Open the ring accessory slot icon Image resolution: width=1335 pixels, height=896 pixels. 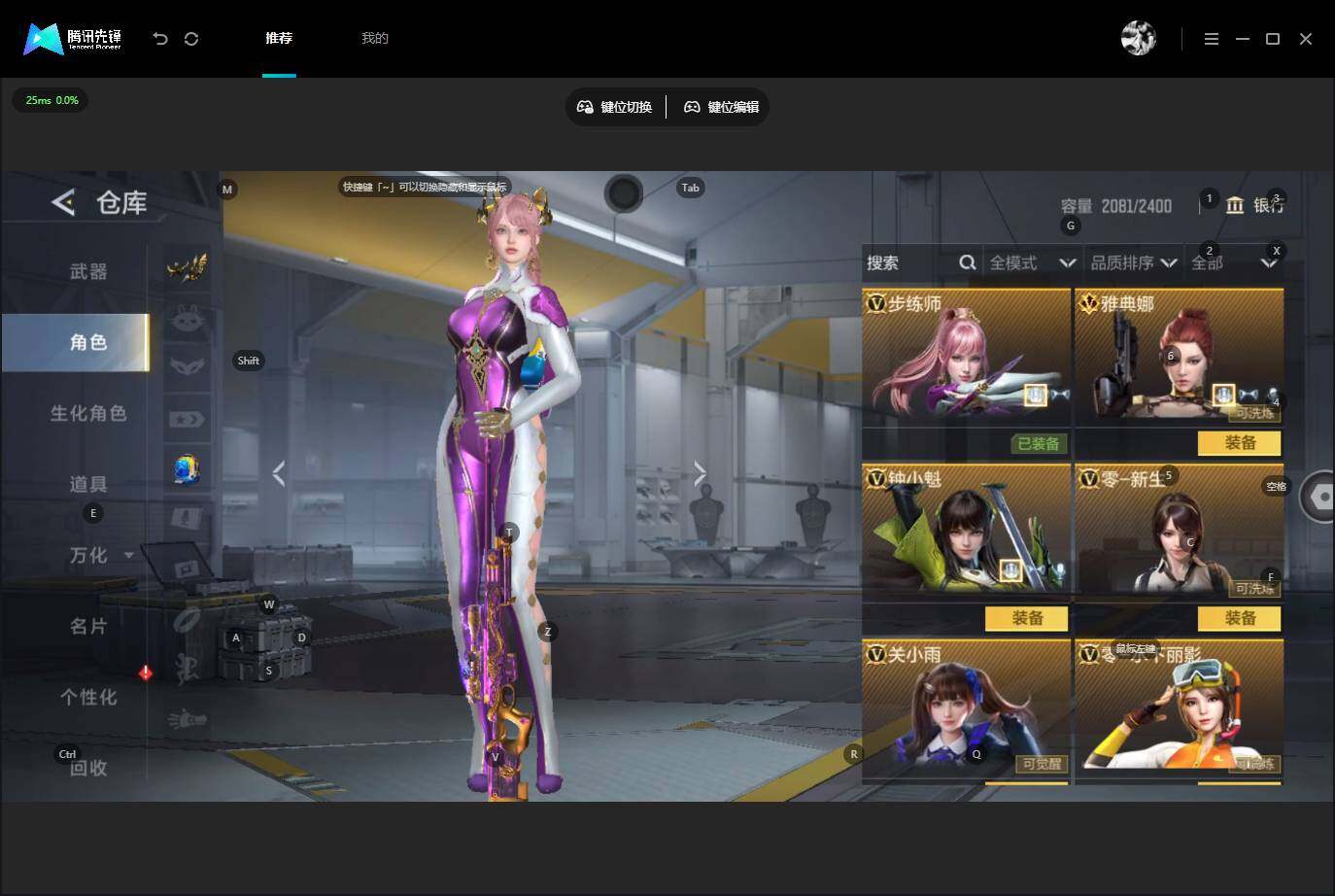(187, 619)
